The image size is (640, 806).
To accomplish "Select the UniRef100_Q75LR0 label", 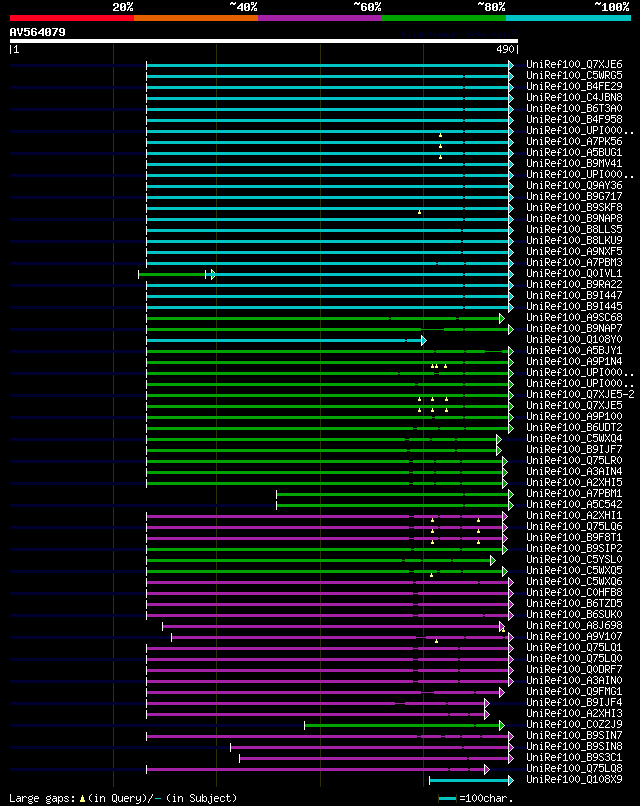I will [x=574, y=461].
